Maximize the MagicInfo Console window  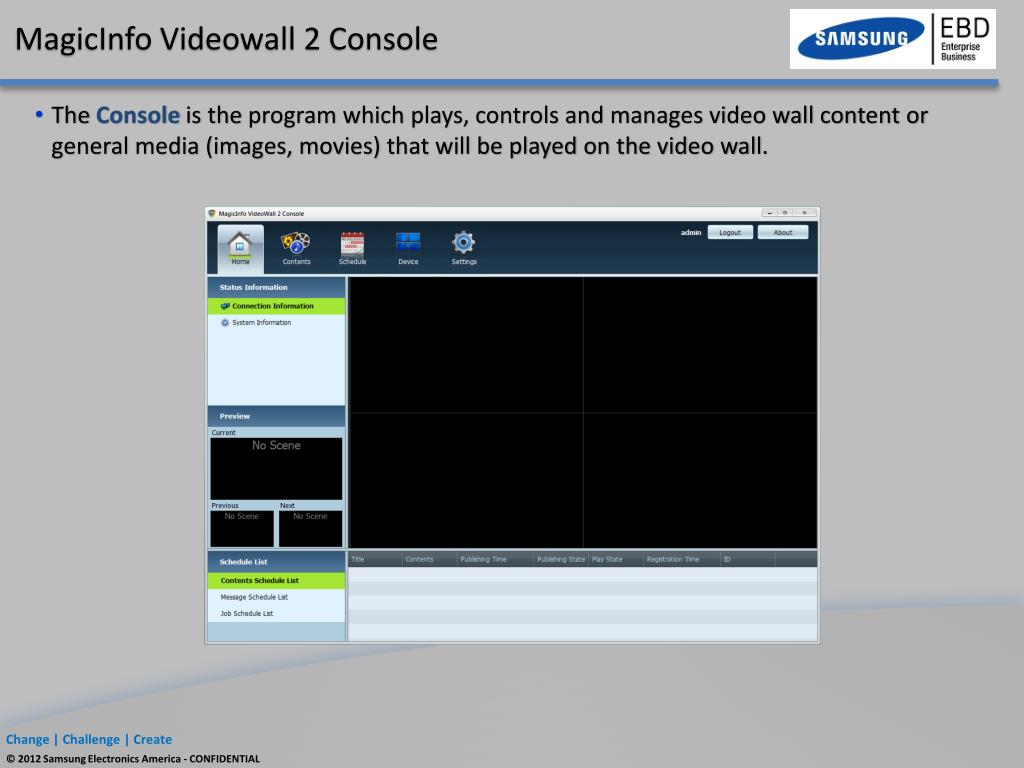pos(785,213)
